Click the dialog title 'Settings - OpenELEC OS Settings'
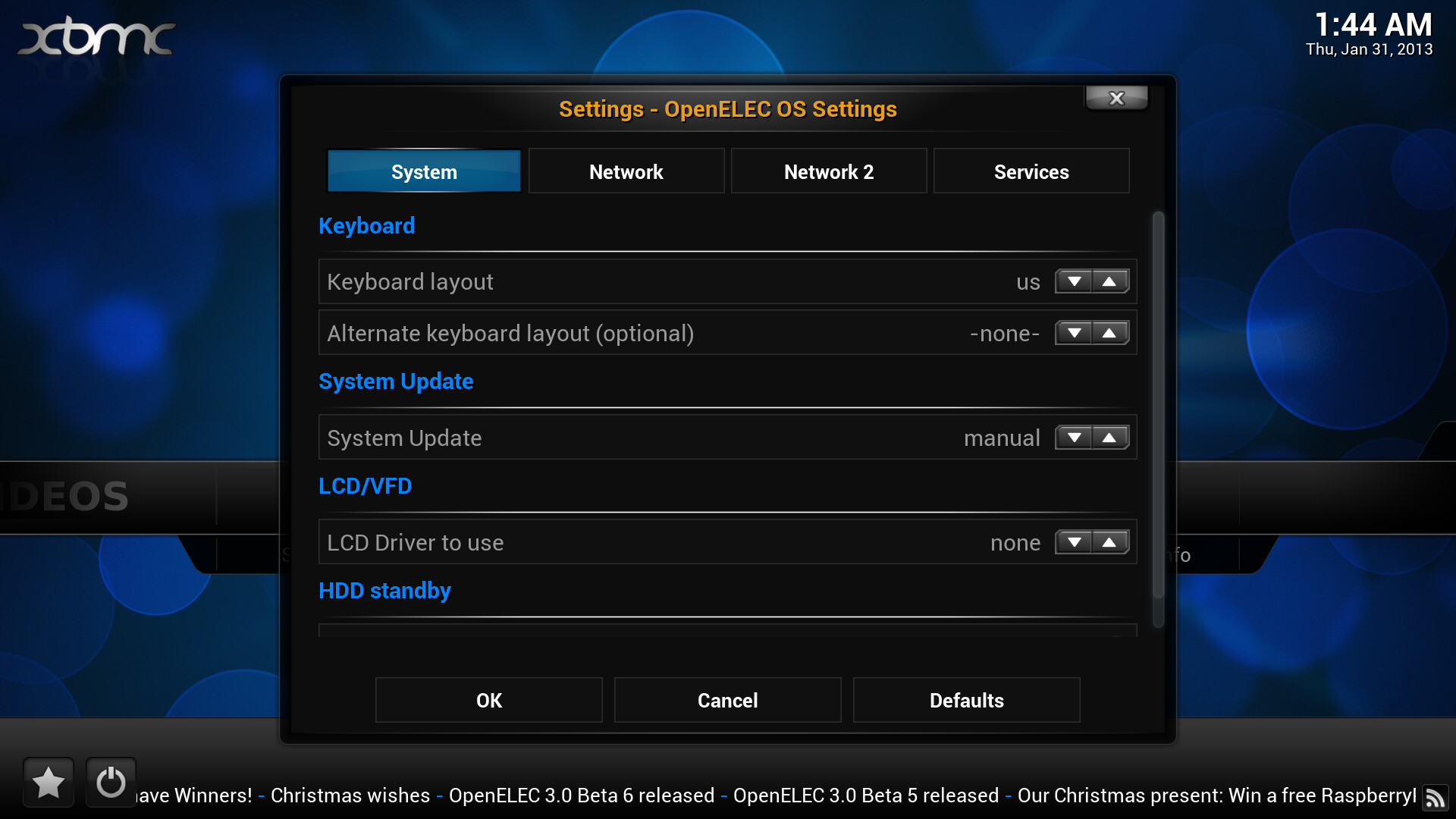The height and width of the screenshot is (819, 1456). coord(728,109)
